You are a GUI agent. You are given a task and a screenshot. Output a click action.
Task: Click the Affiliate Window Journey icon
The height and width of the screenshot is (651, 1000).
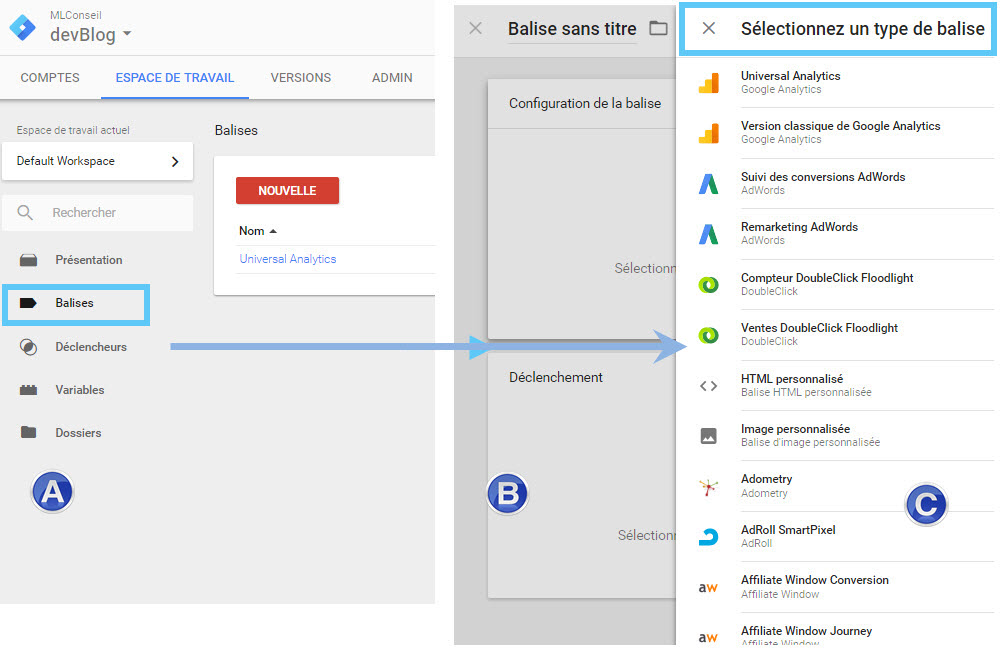pyautogui.click(x=708, y=638)
